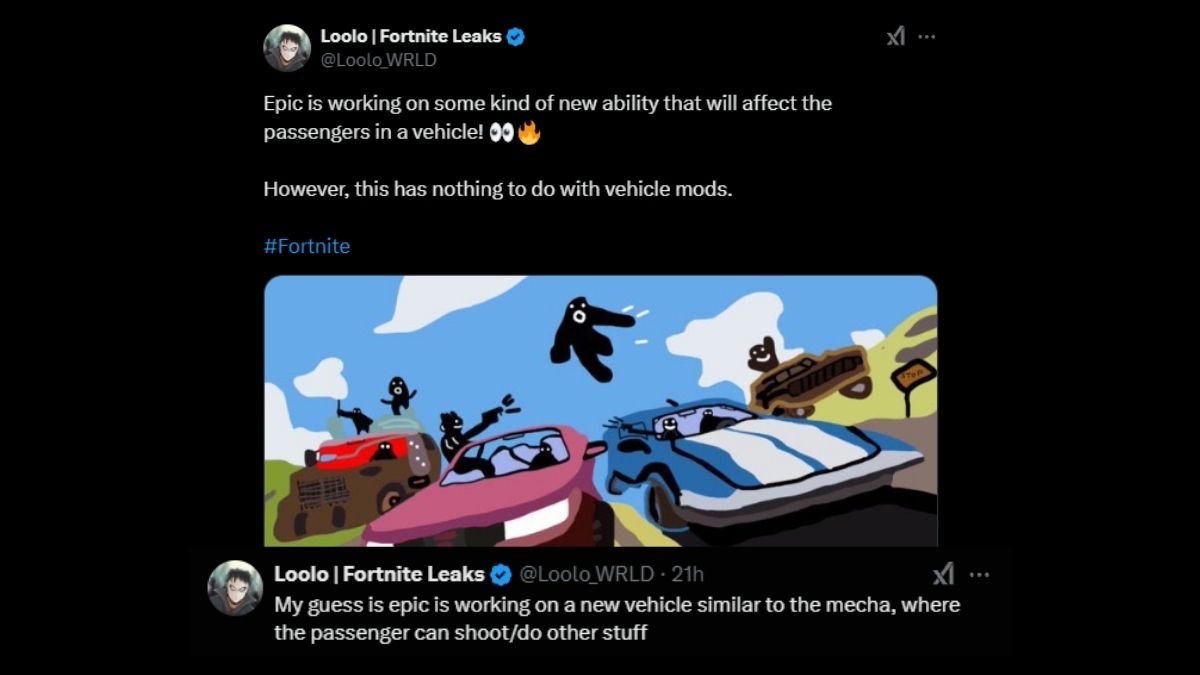This screenshot has height=675, width=1200.
Task: Open the cartoon cars image attachment
Action: pyautogui.click(x=600, y=410)
